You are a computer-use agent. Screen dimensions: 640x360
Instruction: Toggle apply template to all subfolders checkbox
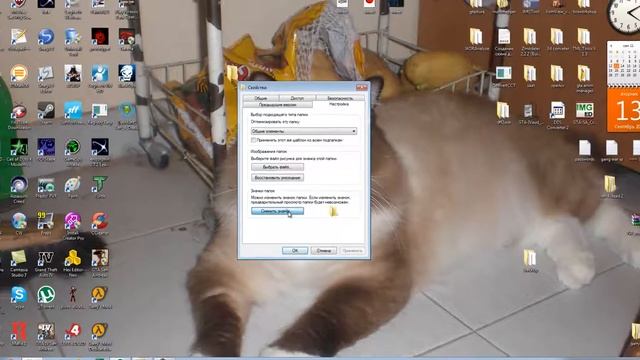click(x=253, y=140)
